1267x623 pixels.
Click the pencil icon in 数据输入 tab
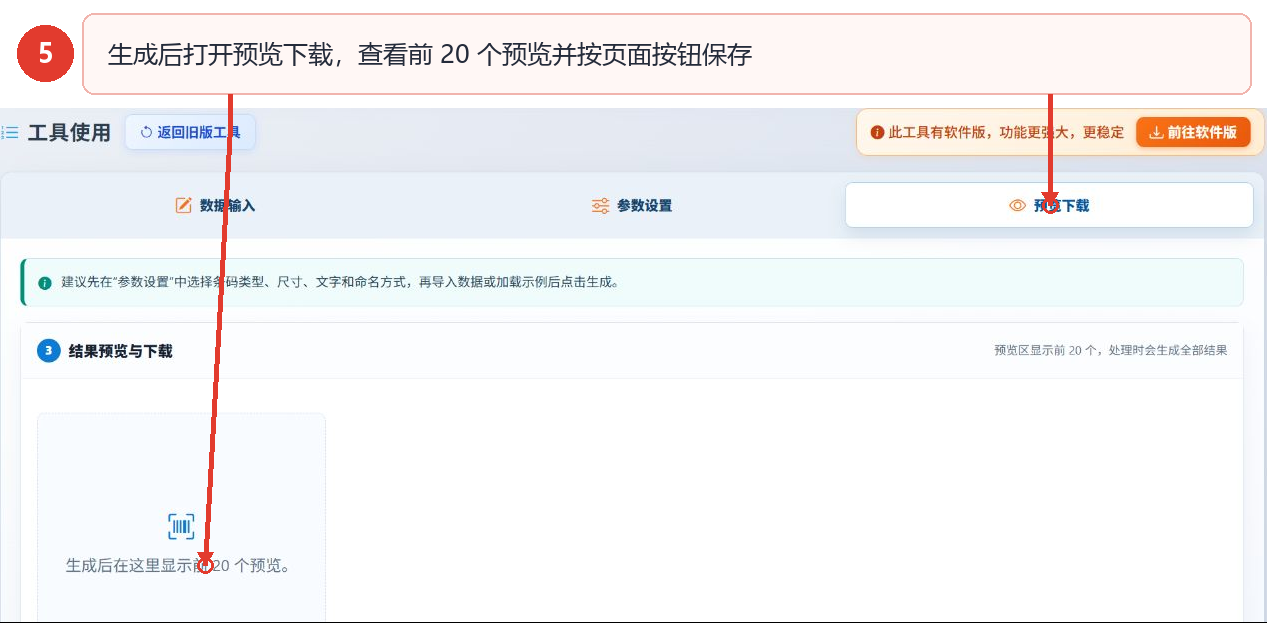point(183,205)
